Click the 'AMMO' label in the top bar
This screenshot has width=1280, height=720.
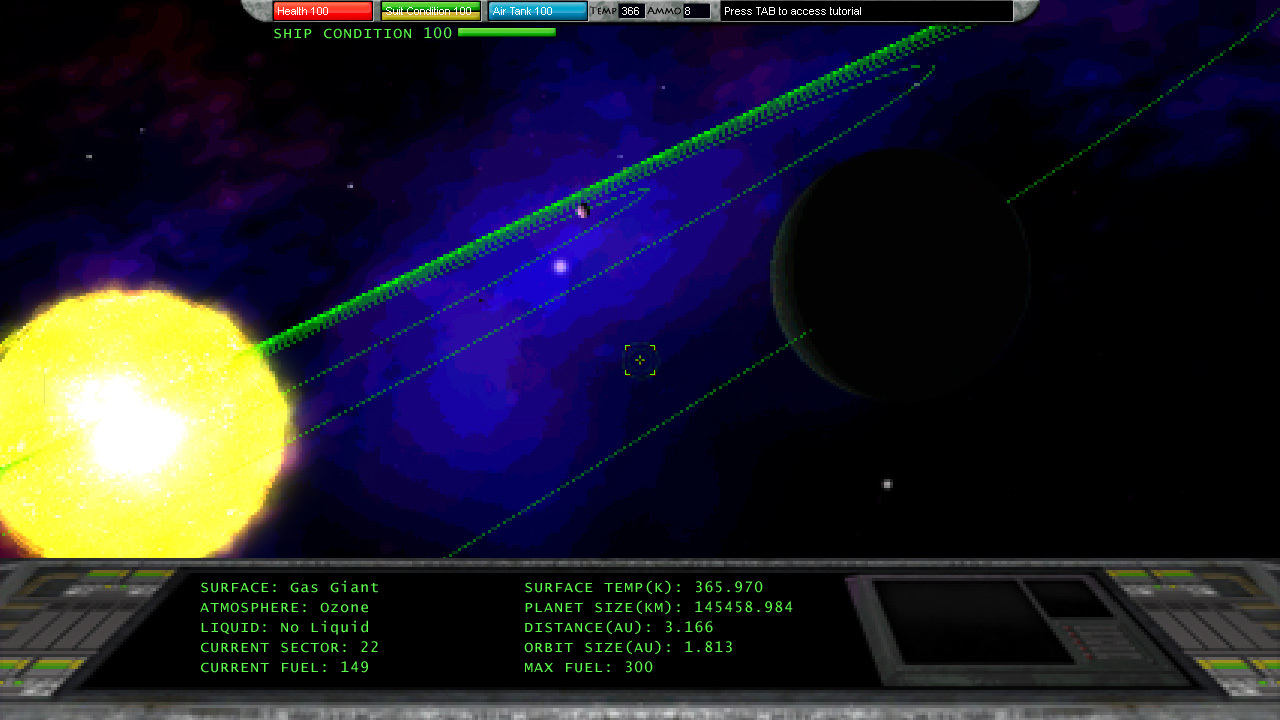pyautogui.click(x=664, y=11)
